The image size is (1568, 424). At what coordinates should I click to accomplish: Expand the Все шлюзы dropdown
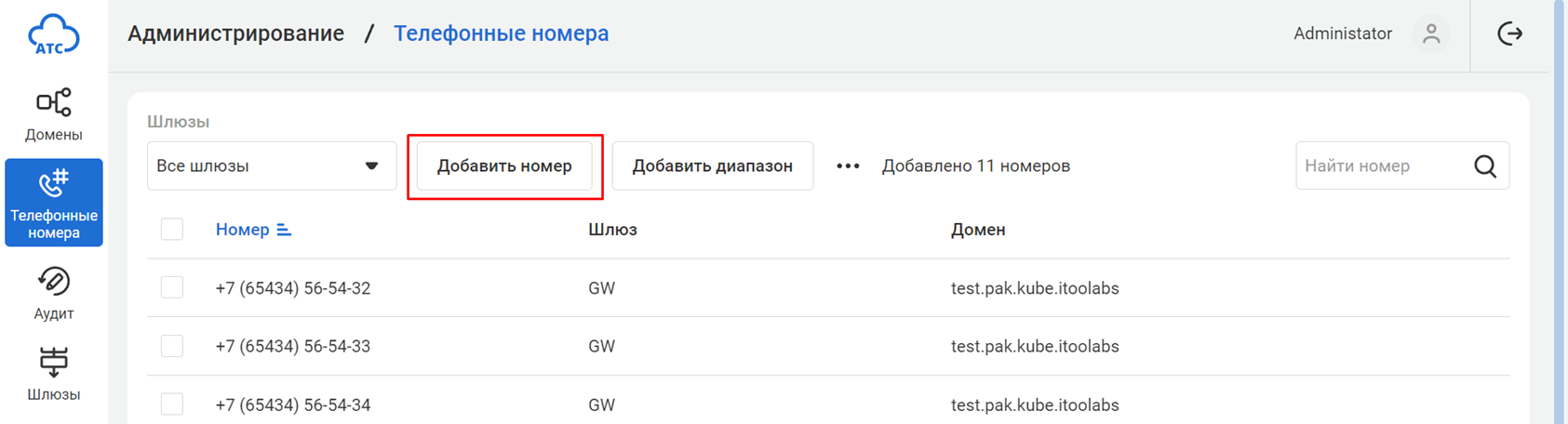(x=271, y=166)
